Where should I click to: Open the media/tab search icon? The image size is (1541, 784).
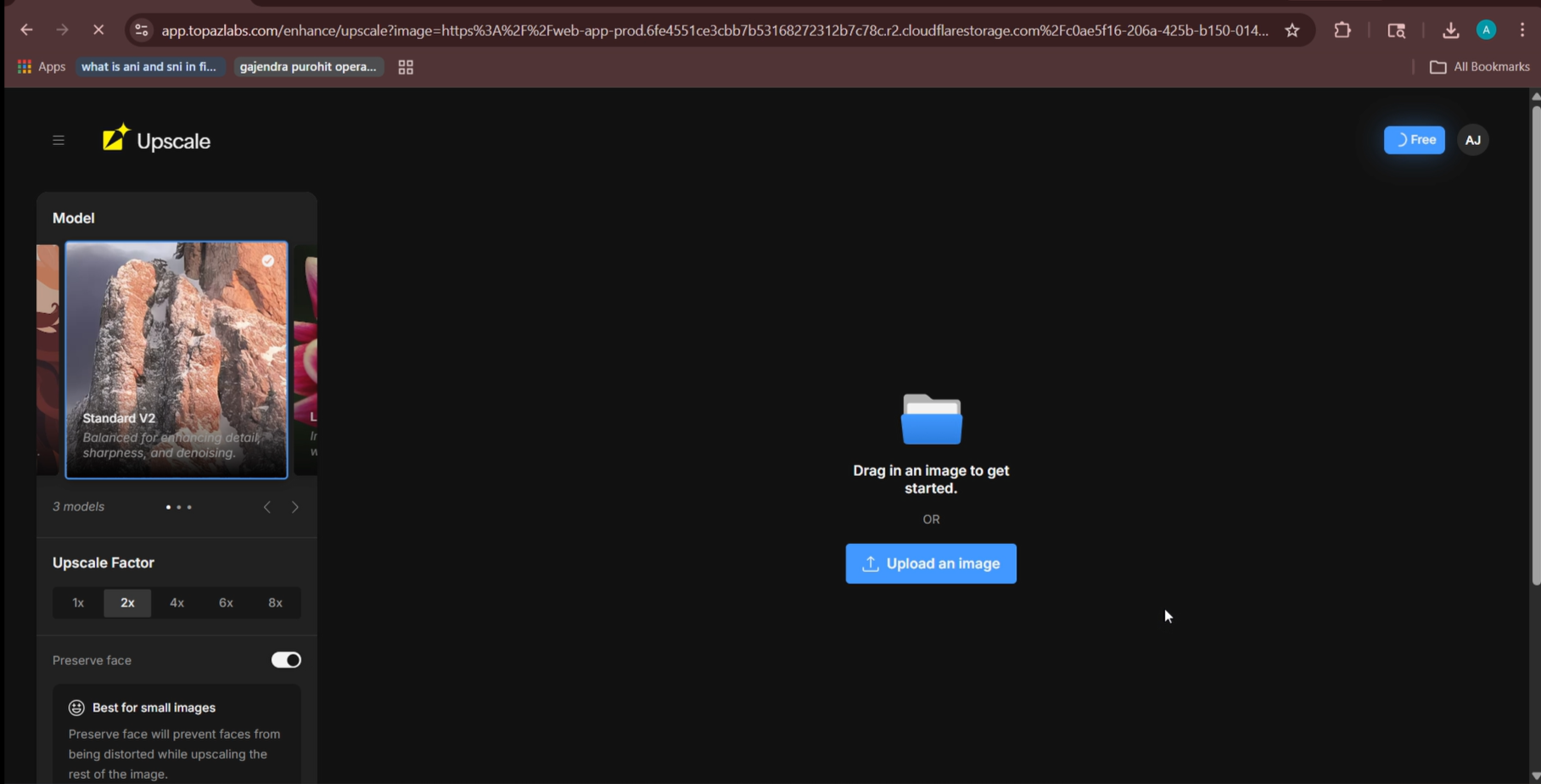pos(1396,30)
